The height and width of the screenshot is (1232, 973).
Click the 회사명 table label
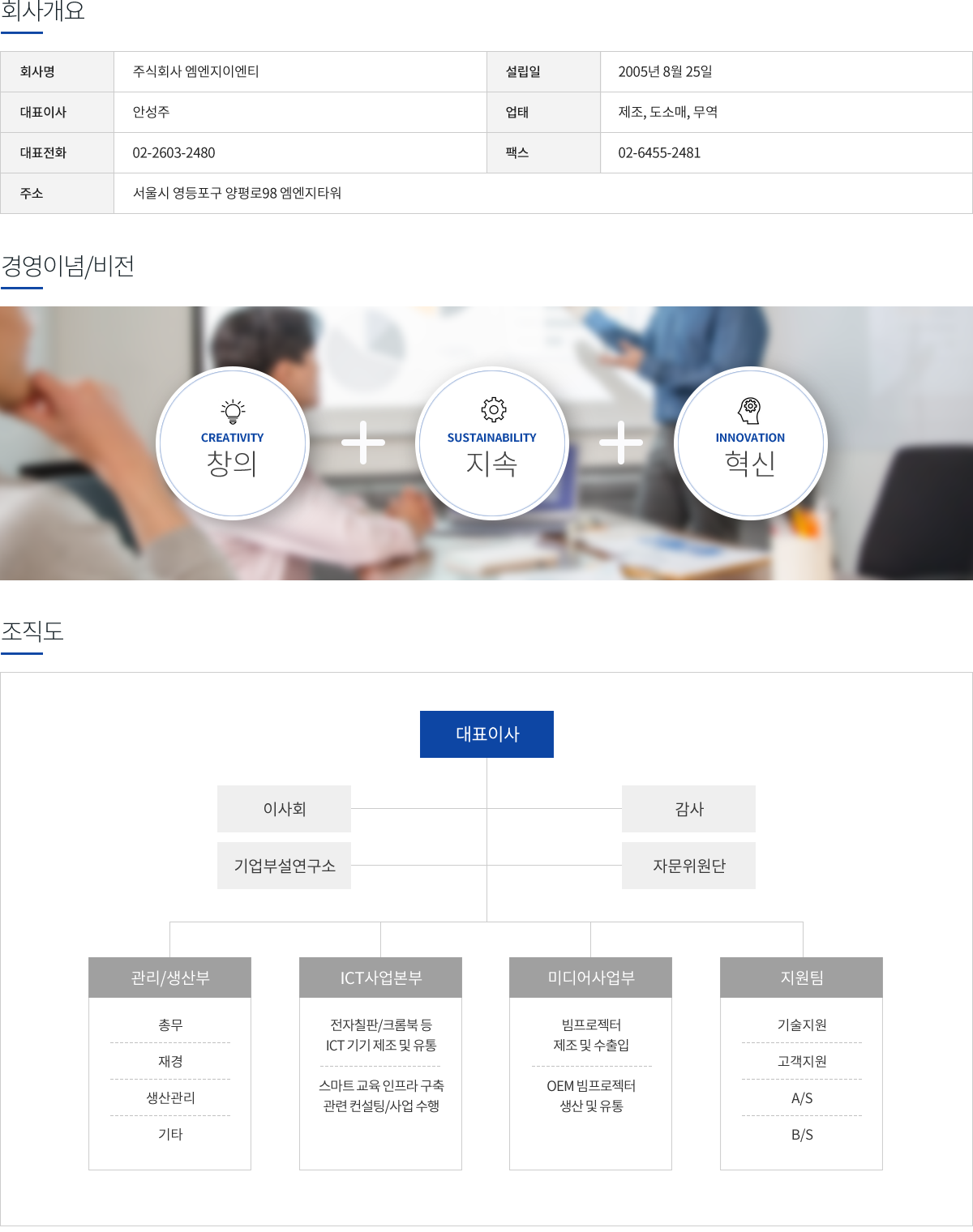[37, 72]
